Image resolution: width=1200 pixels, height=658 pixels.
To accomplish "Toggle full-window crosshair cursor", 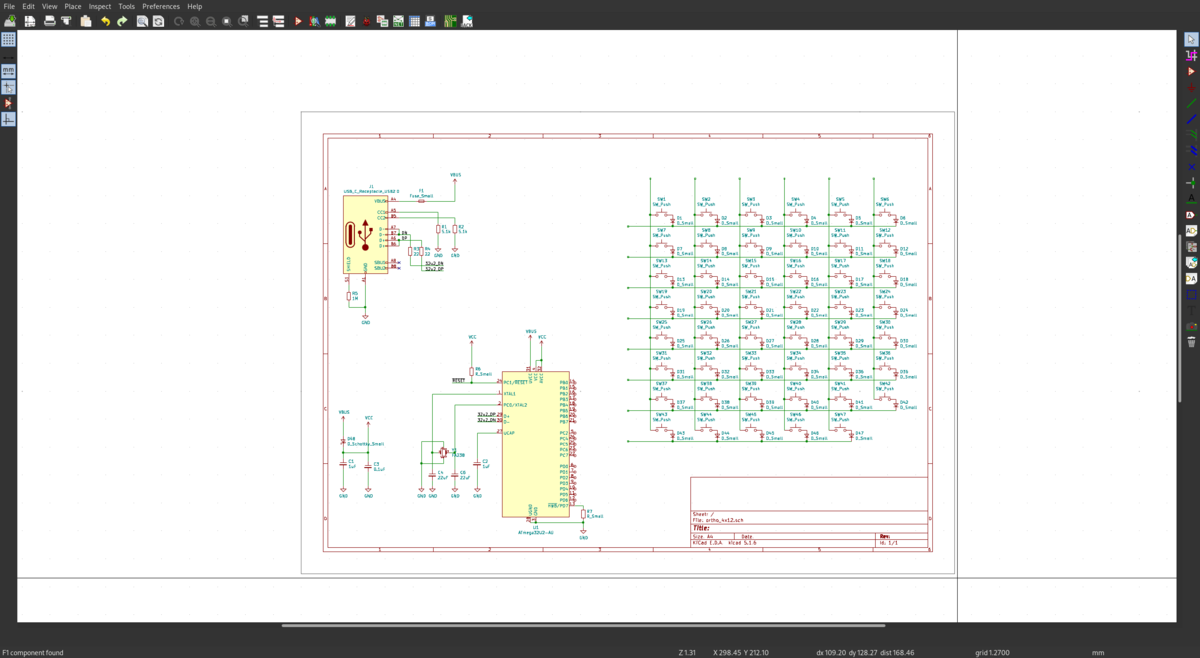I will [8, 87].
